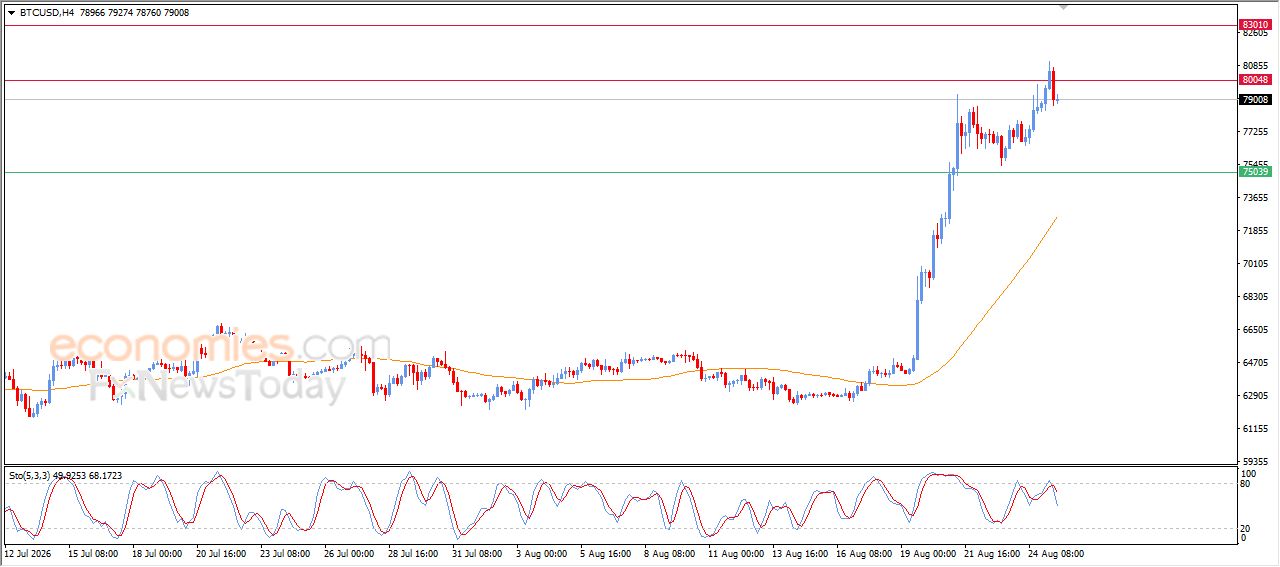Click the stochastic scale value 20
This screenshot has height=567, width=1280.
[1246, 528]
